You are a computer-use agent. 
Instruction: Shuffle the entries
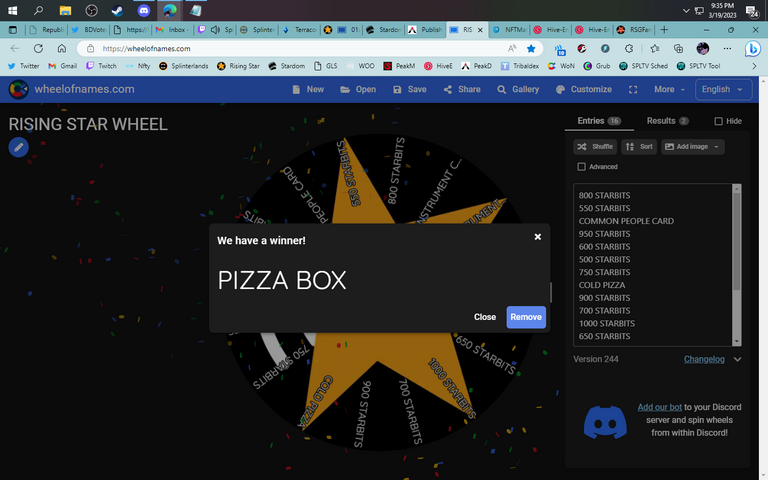pos(595,146)
